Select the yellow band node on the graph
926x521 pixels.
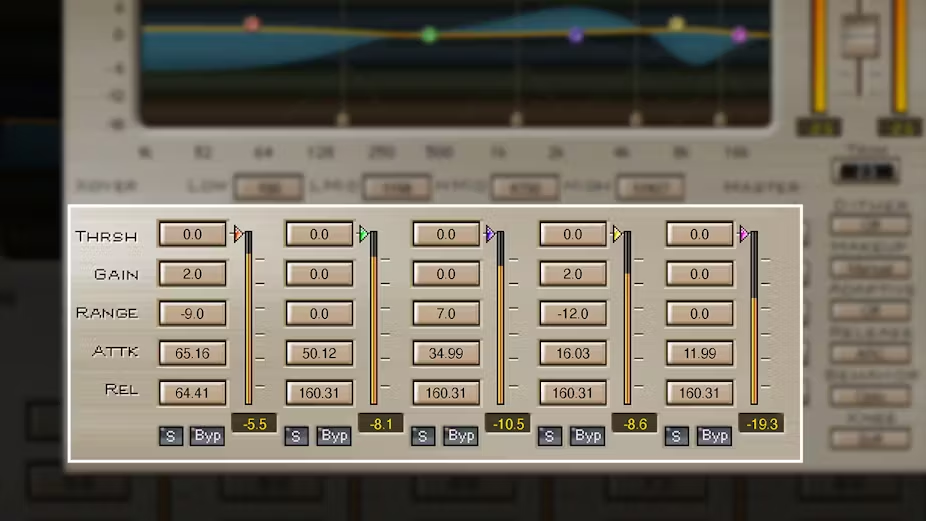pos(676,23)
